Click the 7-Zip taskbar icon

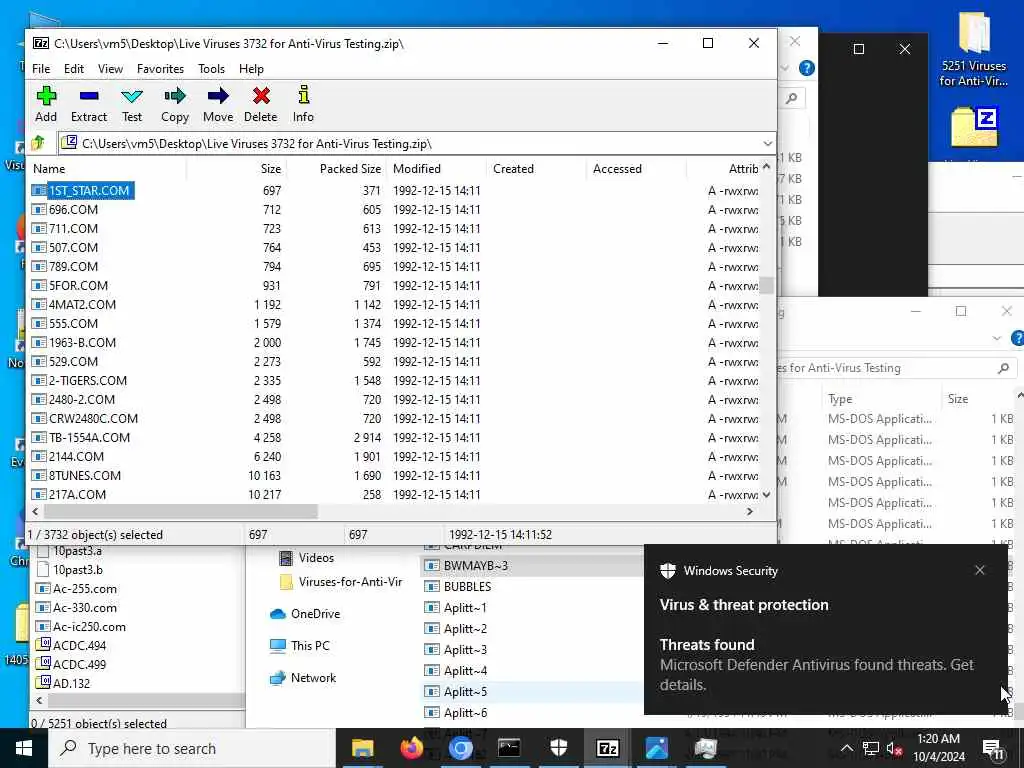point(607,748)
